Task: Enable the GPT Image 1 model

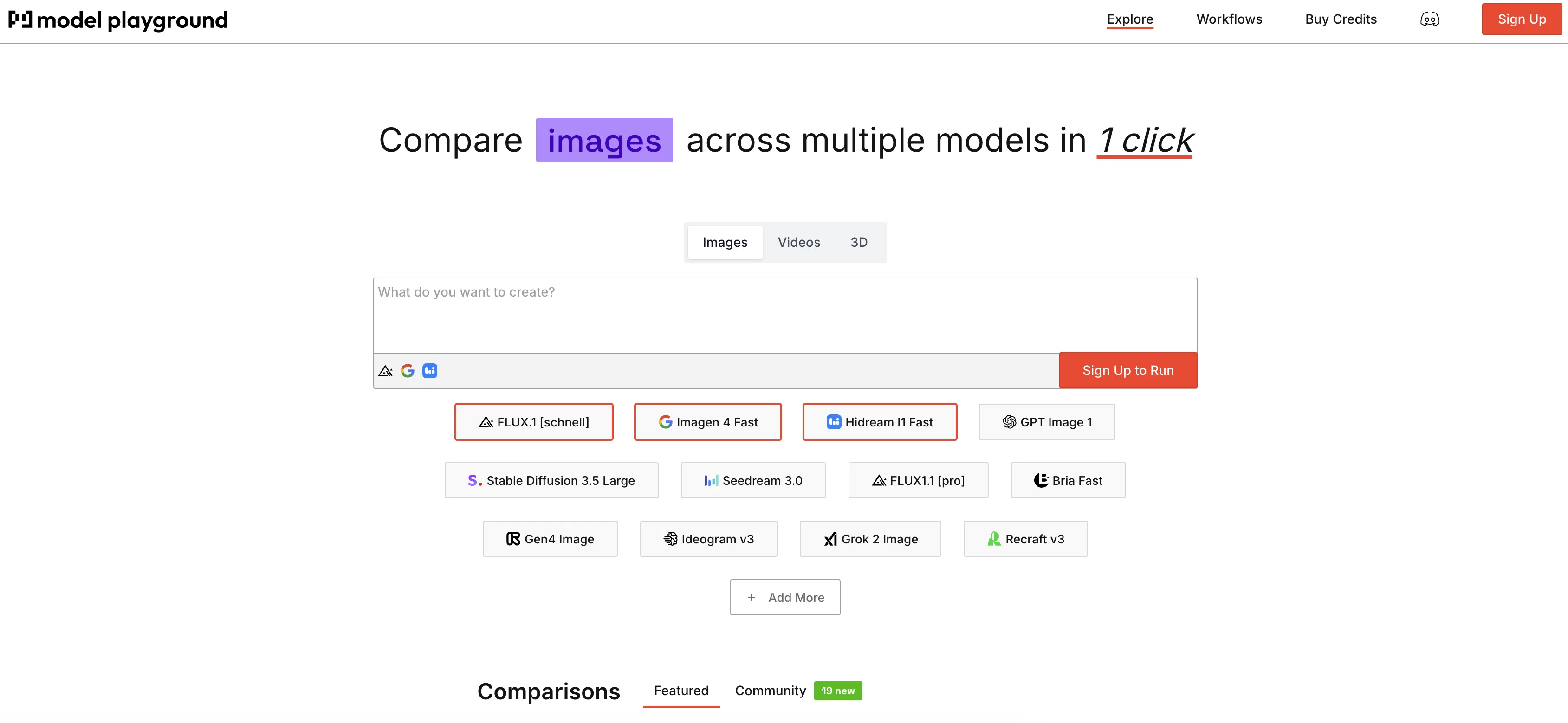Action: 1047,422
